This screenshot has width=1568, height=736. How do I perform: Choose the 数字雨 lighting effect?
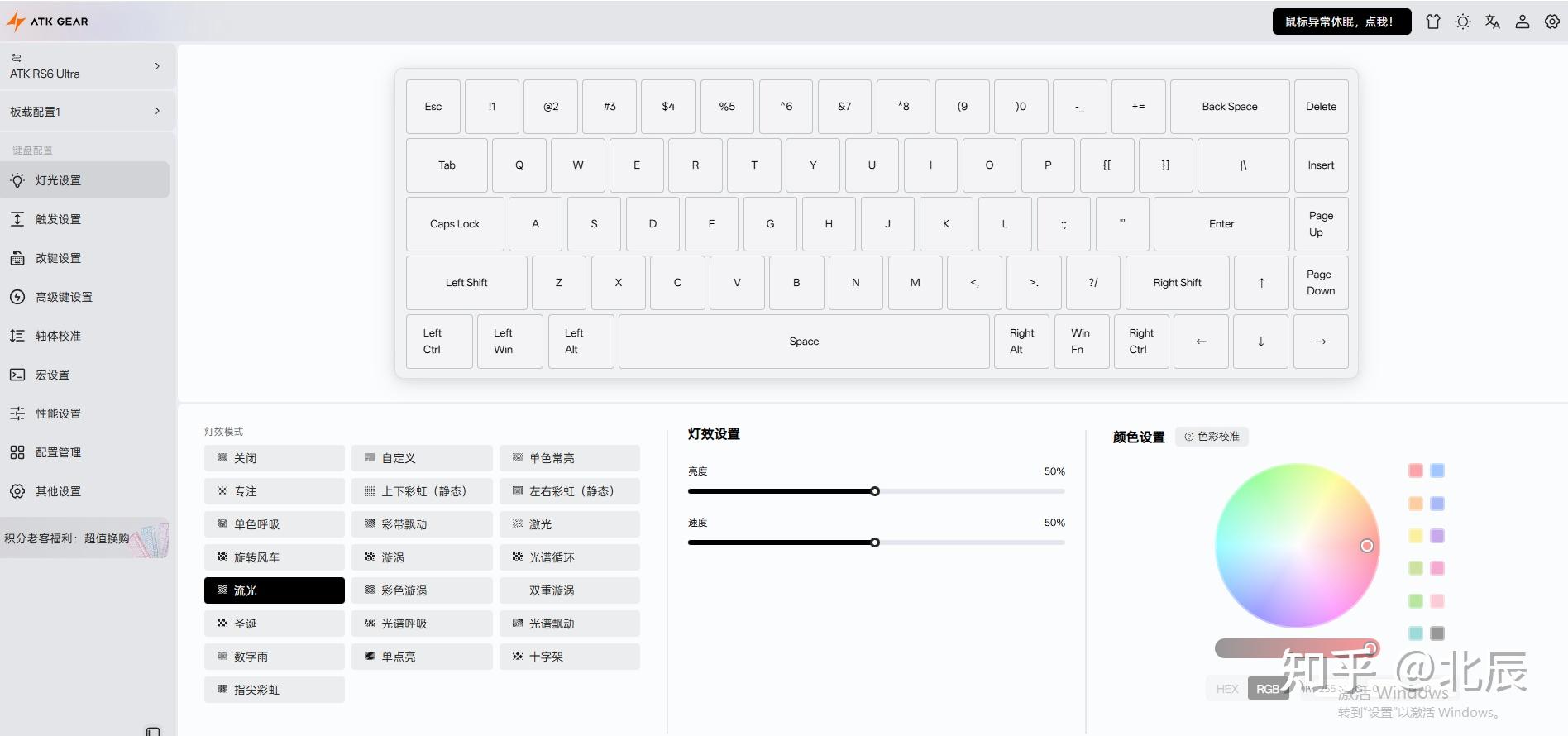click(x=275, y=657)
